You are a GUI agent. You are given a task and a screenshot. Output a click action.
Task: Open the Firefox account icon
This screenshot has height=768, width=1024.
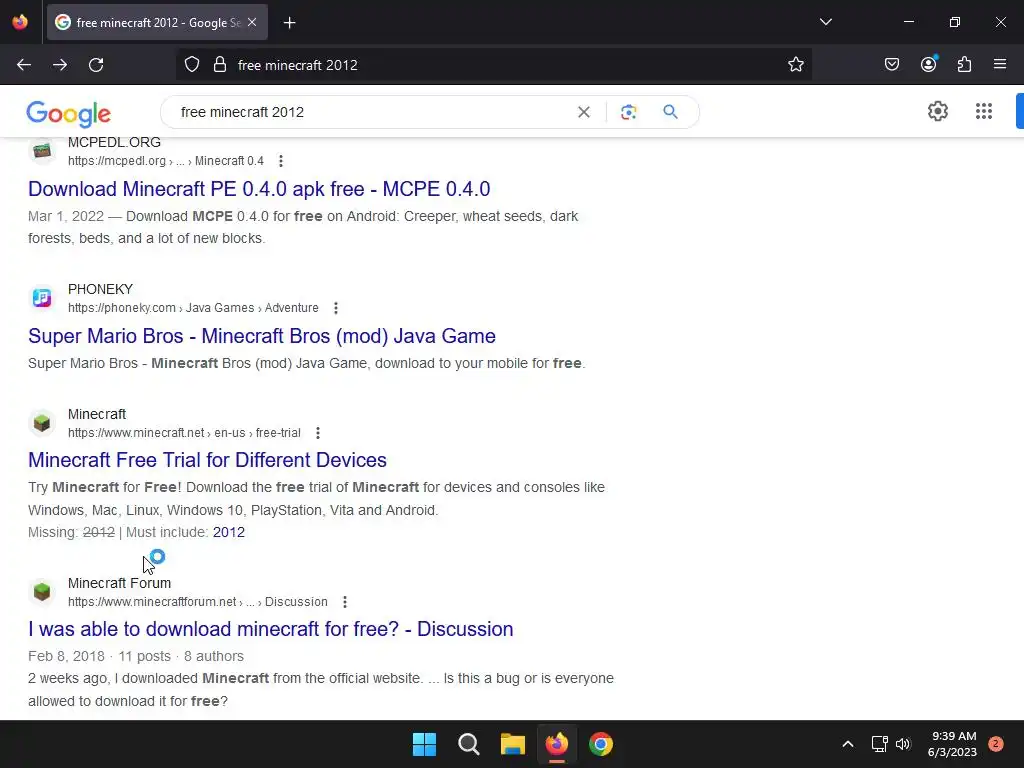(x=928, y=64)
